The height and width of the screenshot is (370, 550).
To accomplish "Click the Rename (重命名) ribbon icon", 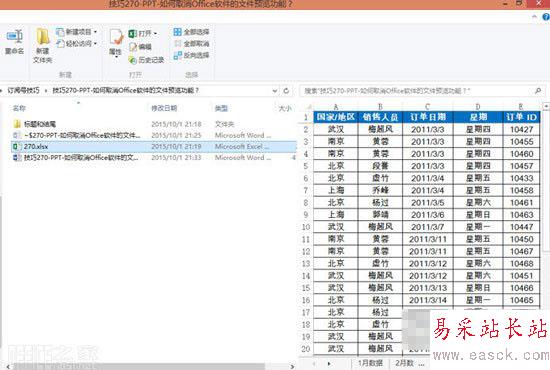I will (14, 36).
